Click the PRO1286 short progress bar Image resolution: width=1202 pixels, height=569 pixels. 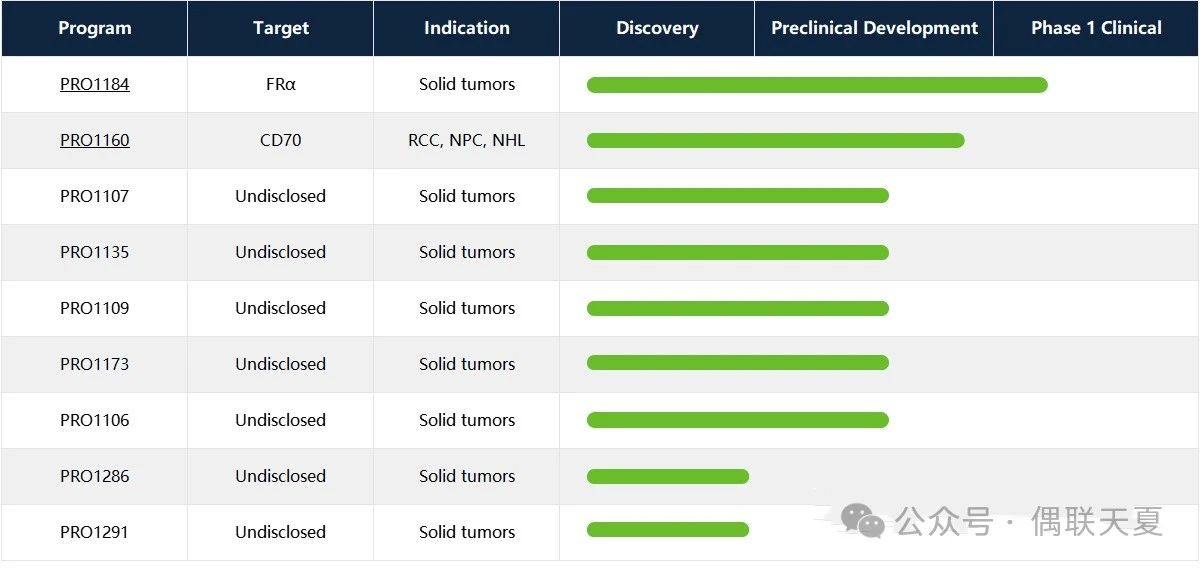(x=668, y=477)
